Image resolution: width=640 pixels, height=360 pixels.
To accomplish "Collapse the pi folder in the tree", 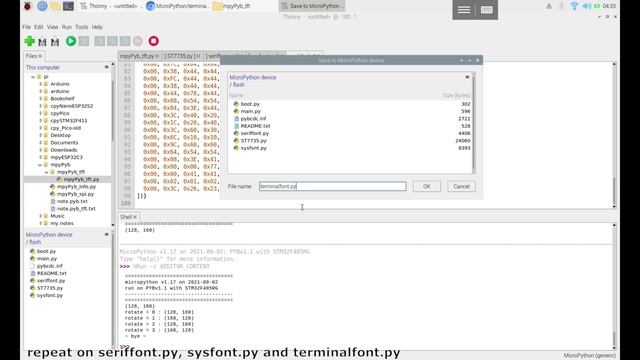I will 33,76.
